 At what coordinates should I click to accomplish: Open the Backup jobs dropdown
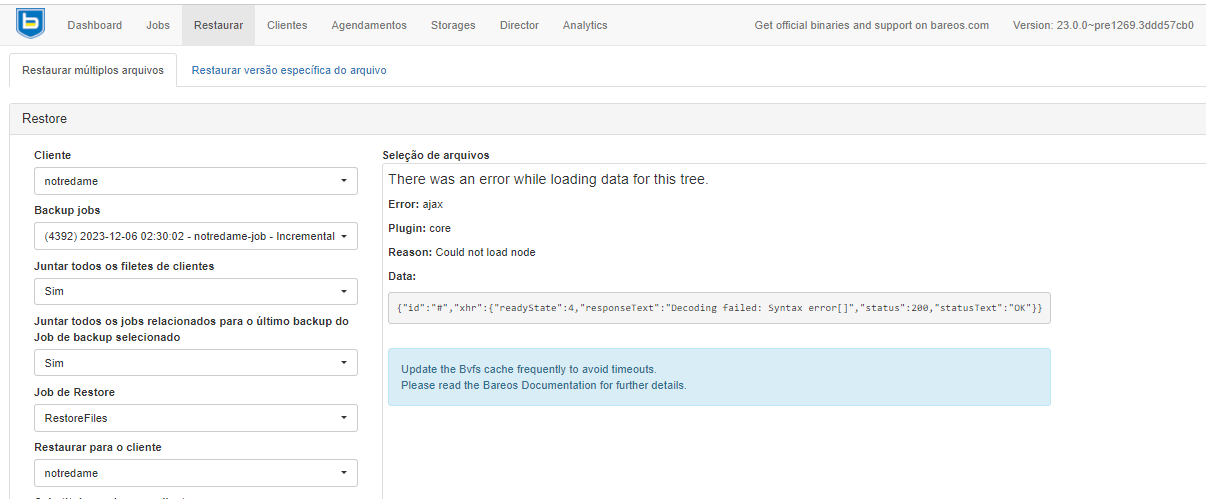click(x=196, y=236)
